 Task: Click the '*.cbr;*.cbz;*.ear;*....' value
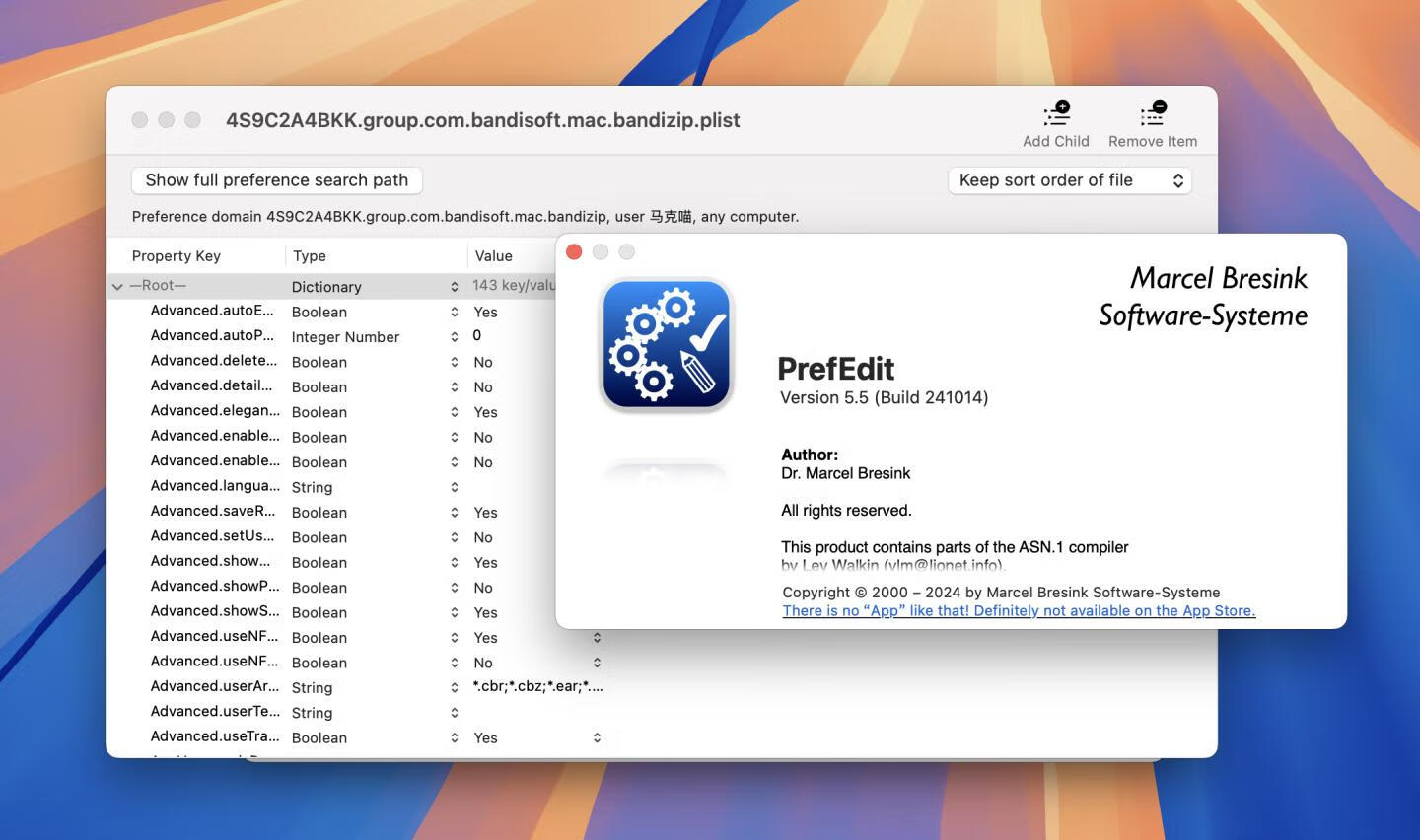tap(537, 686)
